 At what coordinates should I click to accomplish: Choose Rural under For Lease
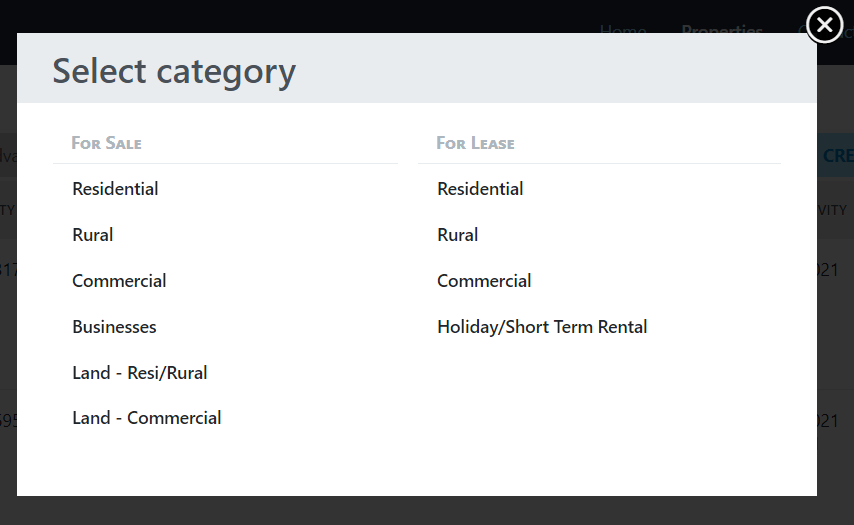point(458,235)
